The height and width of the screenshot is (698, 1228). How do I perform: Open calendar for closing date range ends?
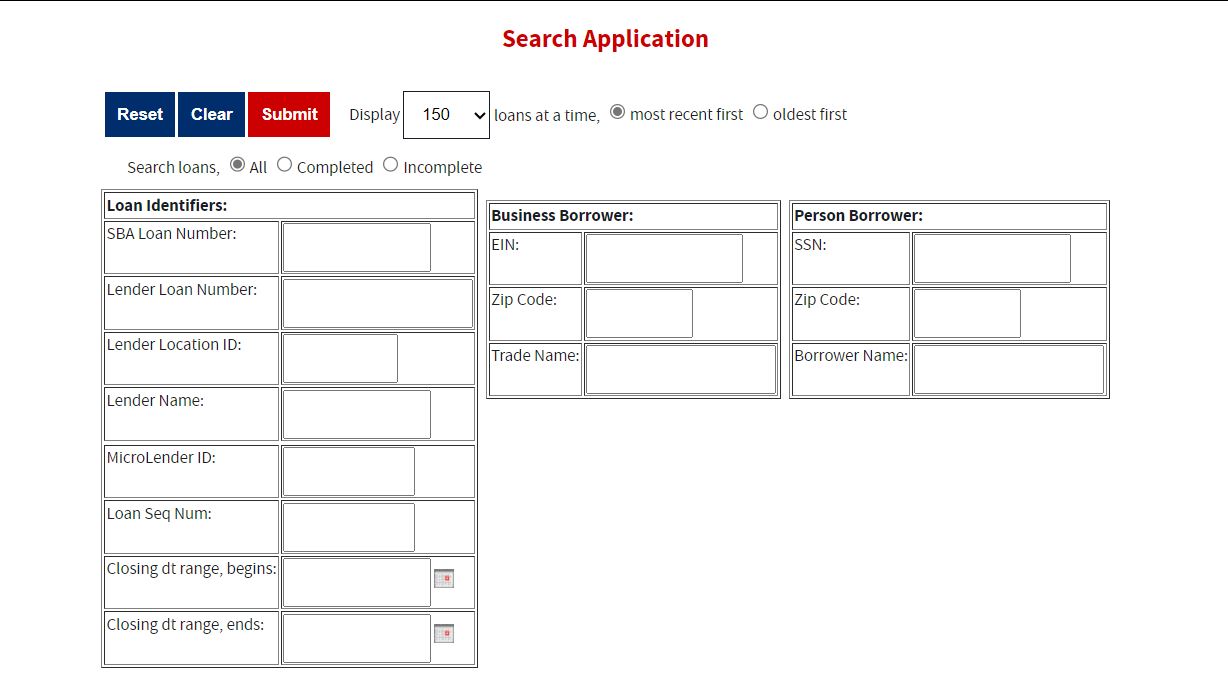pos(443,634)
